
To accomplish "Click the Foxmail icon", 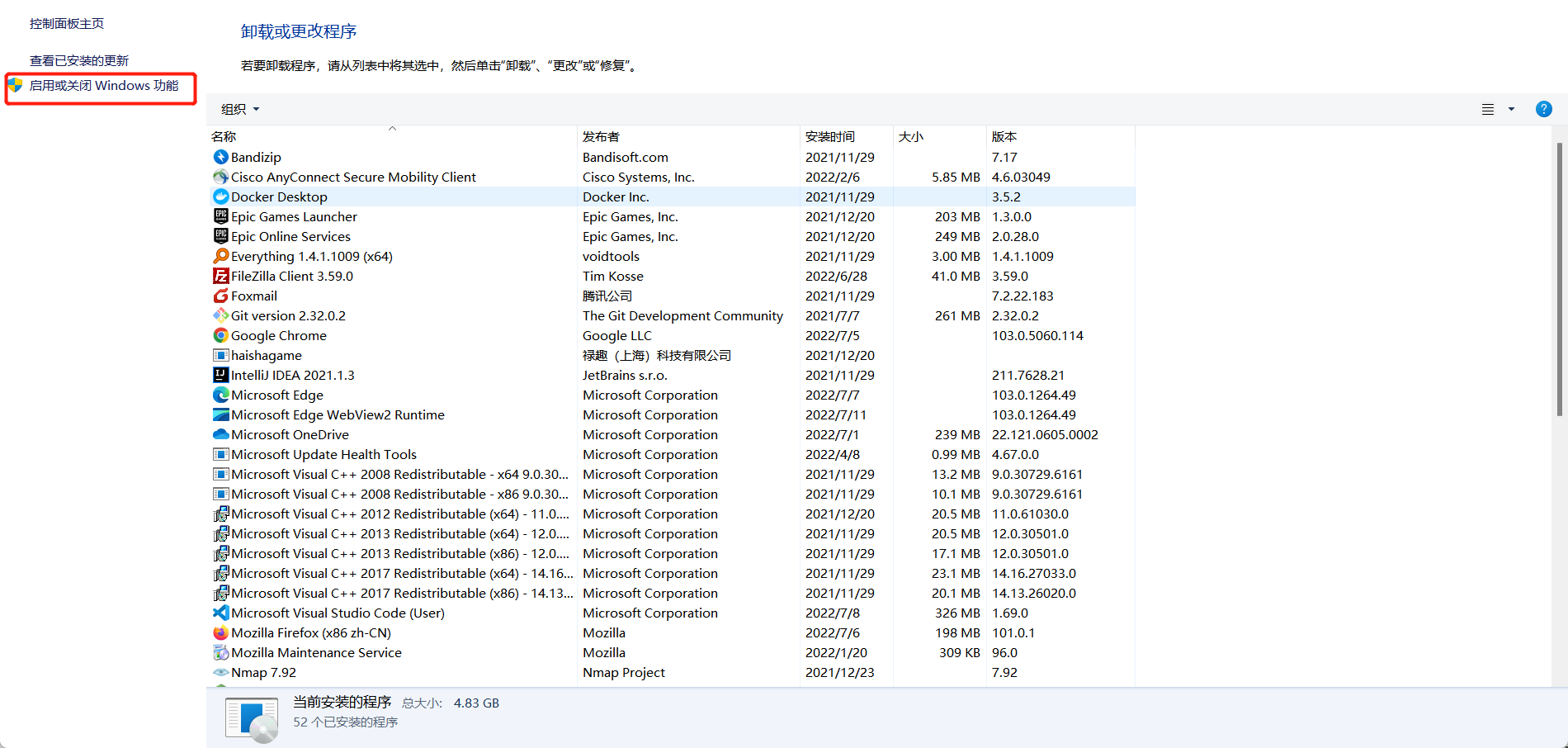I will pos(220,296).
